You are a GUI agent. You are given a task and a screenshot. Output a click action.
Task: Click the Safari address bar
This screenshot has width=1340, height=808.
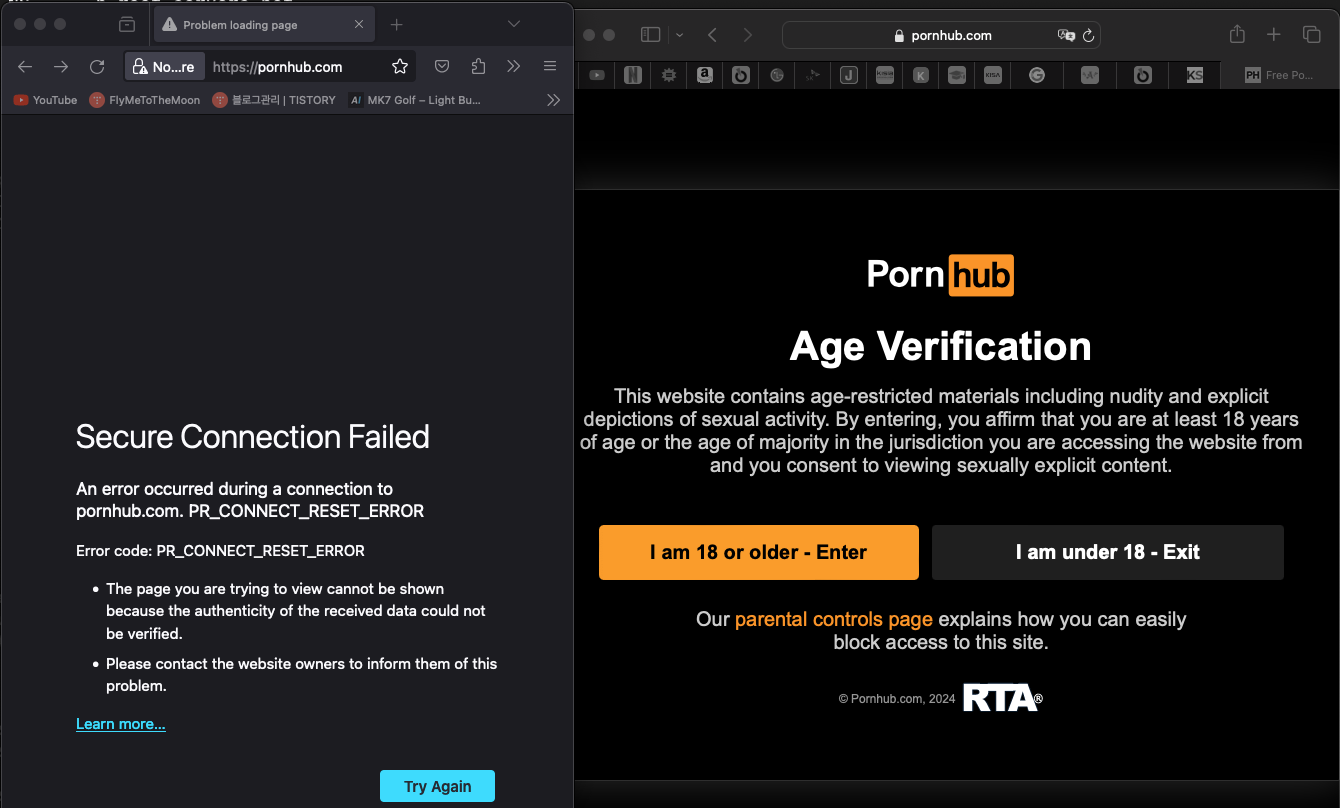click(x=941, y=35)
